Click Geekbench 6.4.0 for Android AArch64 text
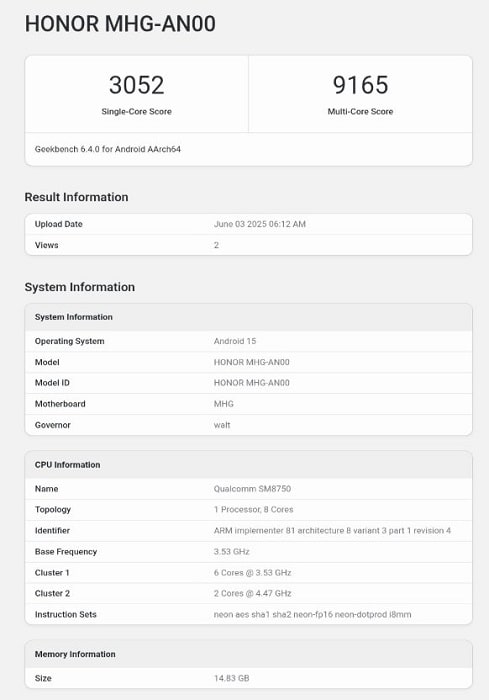The height and width of the screenshot is (700, 489). (108, 149)
